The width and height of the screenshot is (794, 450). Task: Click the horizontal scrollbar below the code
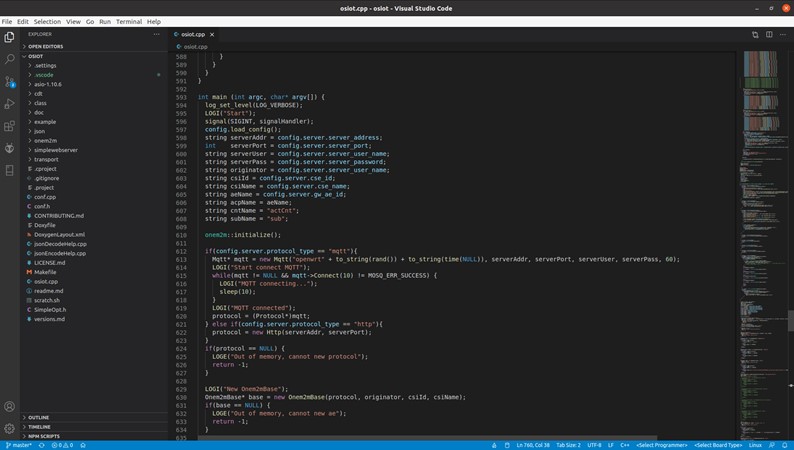pyautogui.click(x=427, y=437)
